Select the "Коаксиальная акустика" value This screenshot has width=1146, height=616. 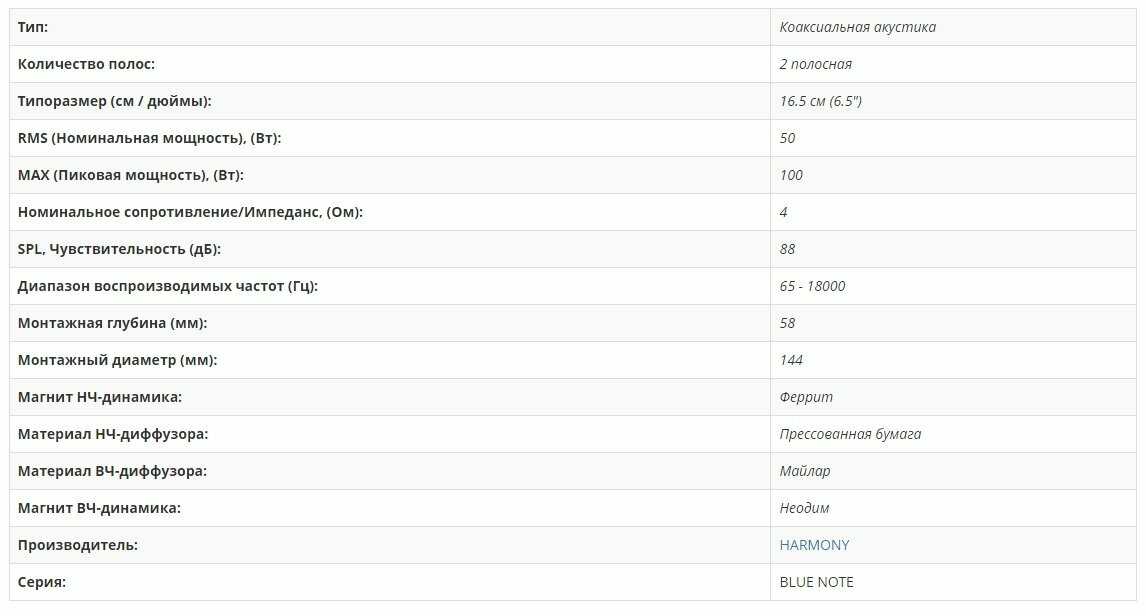857,27
